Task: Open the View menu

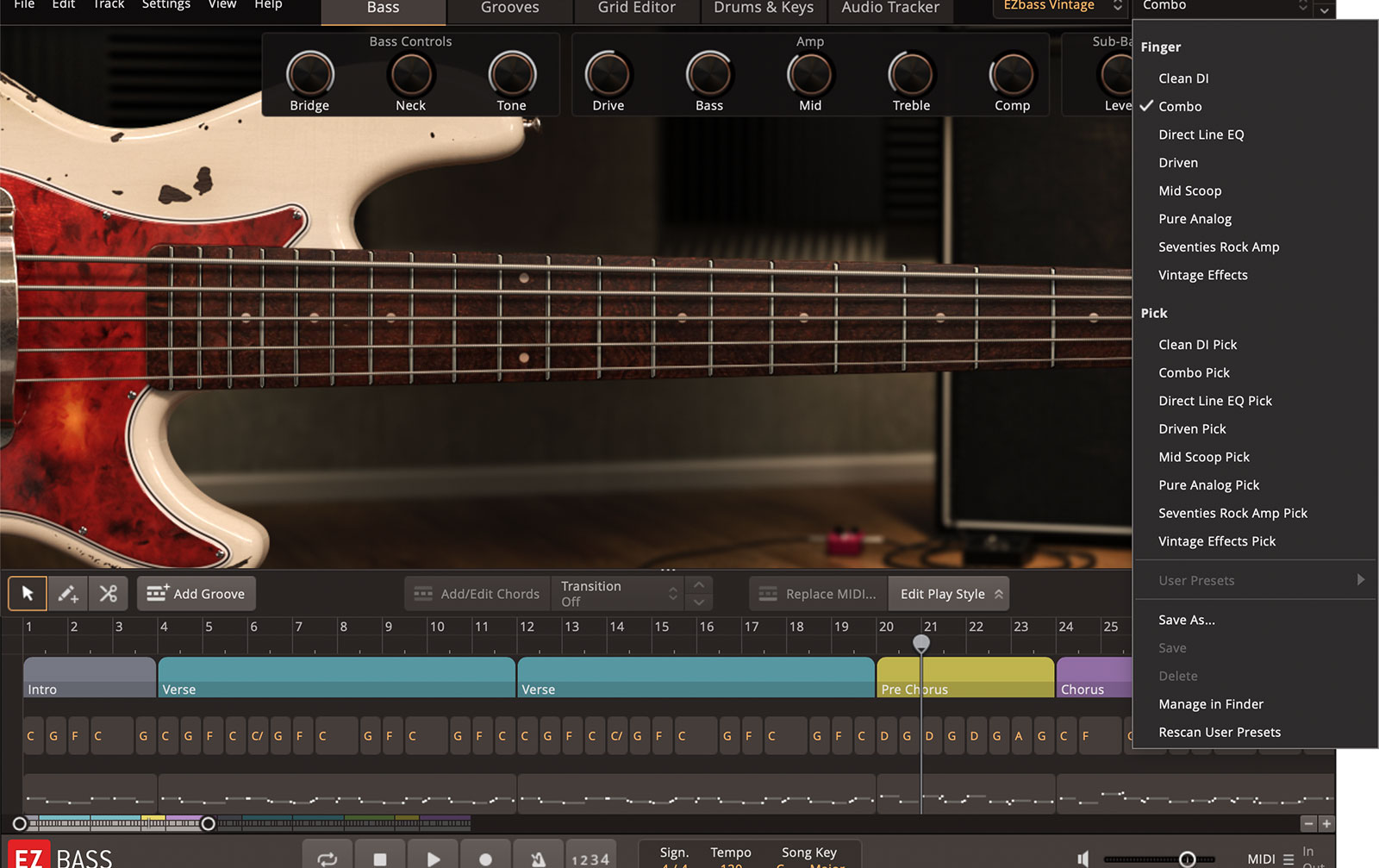Action: (222, 5)
